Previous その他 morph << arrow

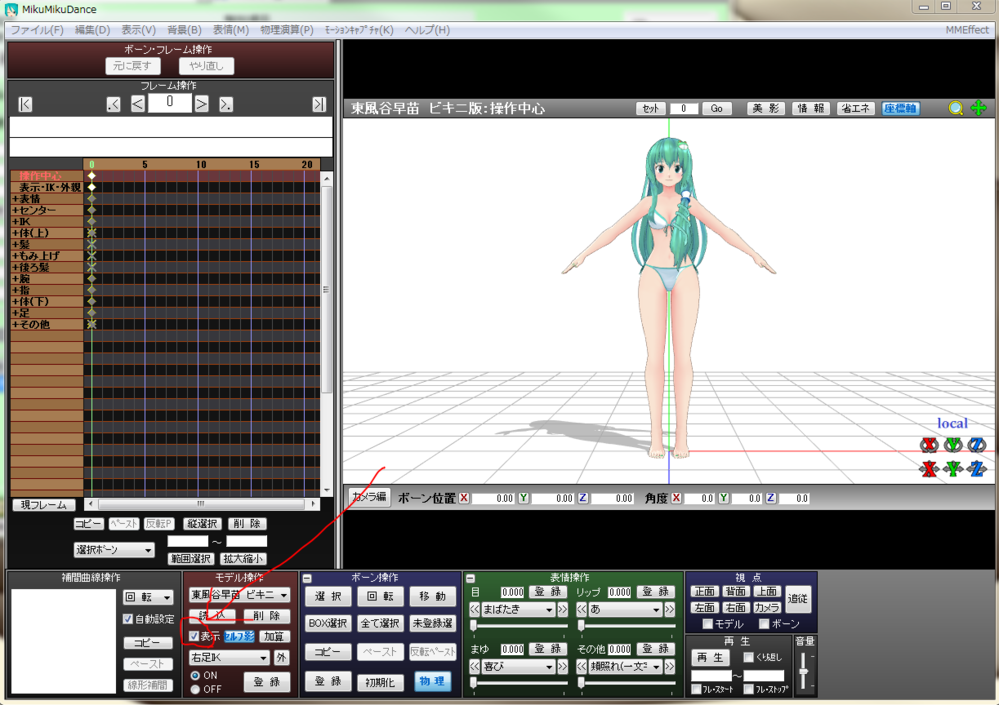coord(582,667)
